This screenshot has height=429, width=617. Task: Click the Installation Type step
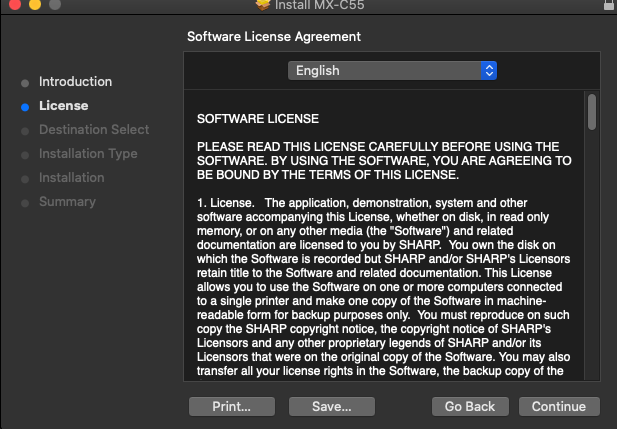[88, 154]
